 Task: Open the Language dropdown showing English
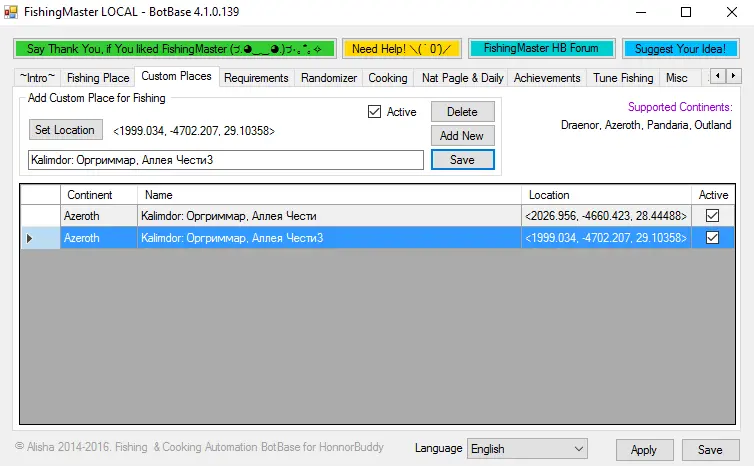pyautogui.click(x=527, y=449)
